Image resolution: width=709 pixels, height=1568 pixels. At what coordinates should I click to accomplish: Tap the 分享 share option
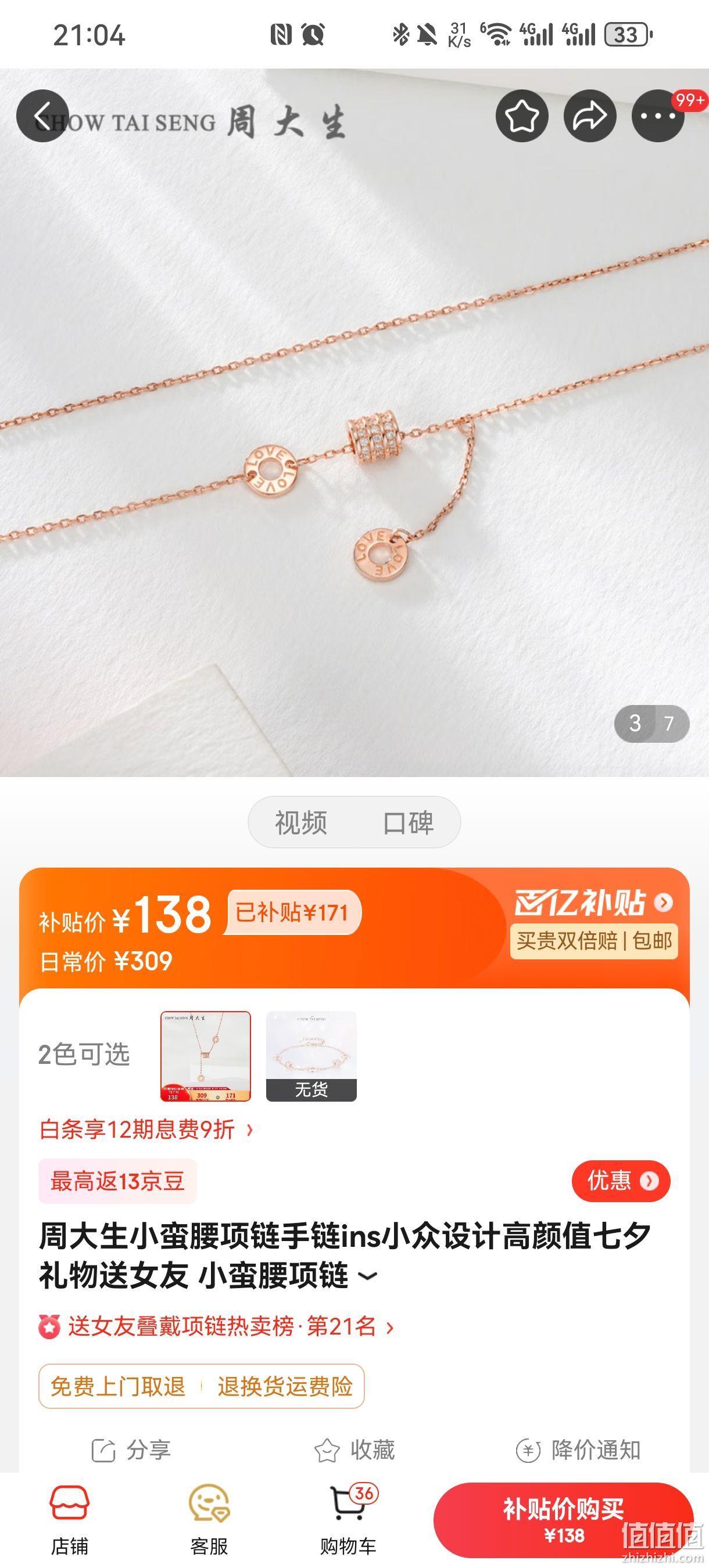131,1450
